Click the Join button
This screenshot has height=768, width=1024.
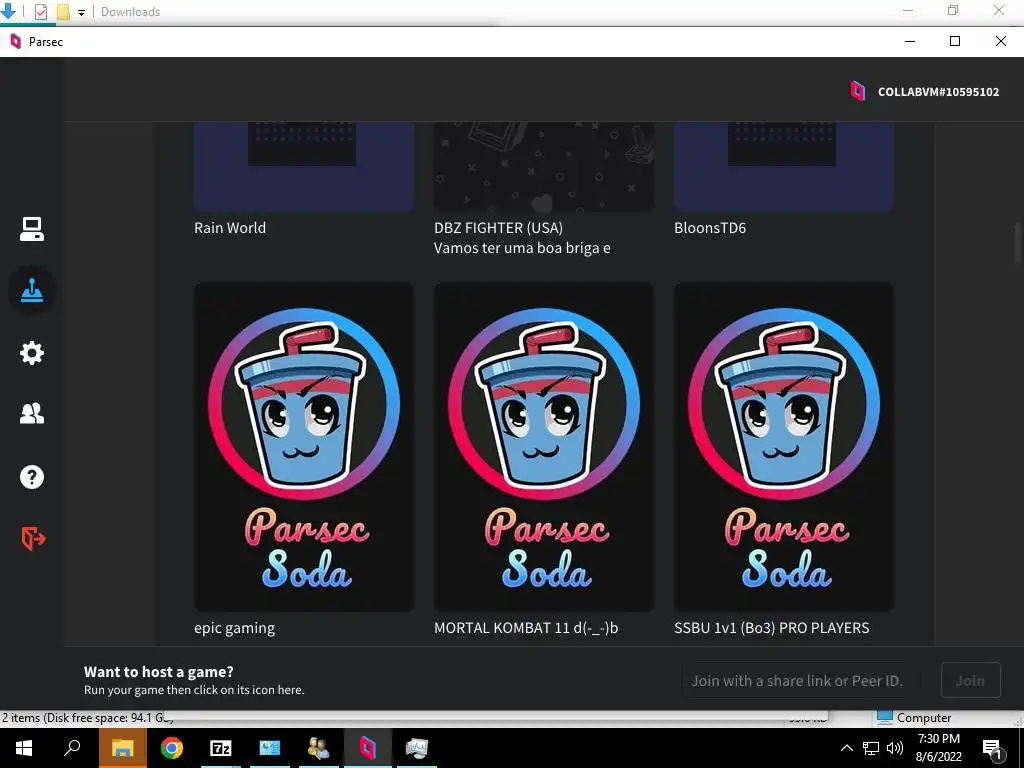pyautogui.click(x=970, y=680)
